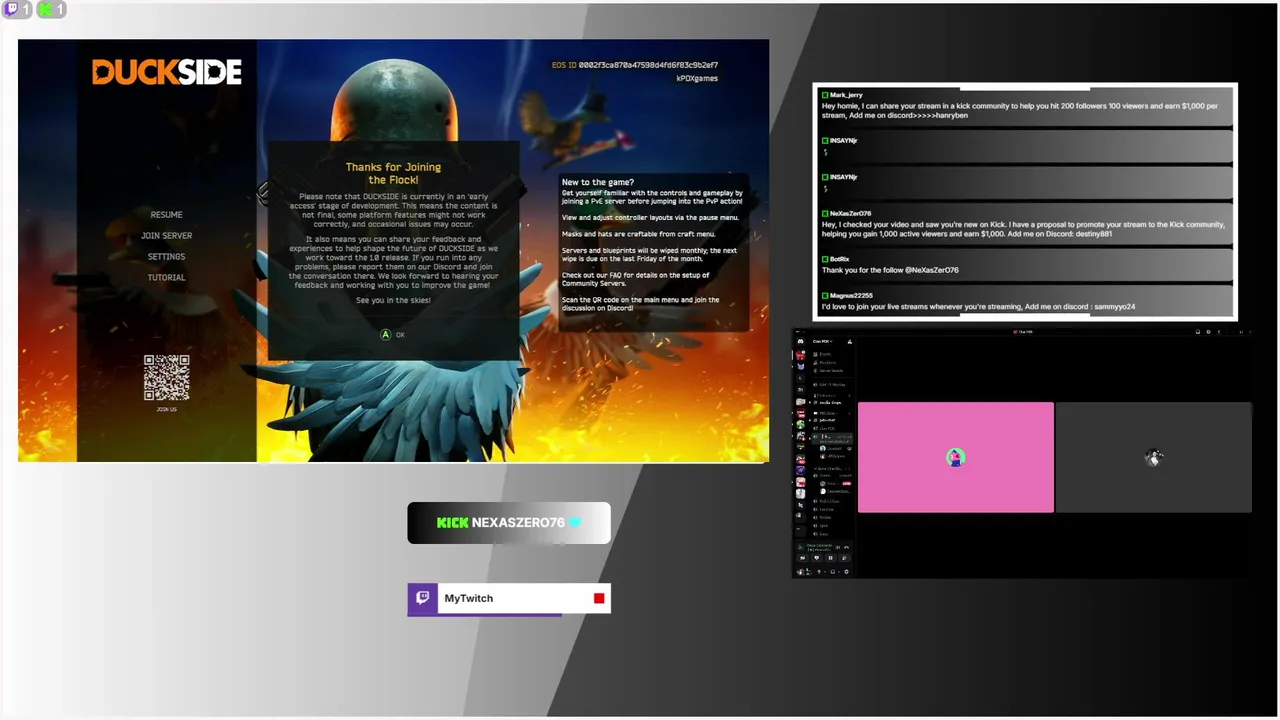Screen dimensions: 1280x720
Task: Click the Kick badge next to BotRix
Action: click(825, 259)
